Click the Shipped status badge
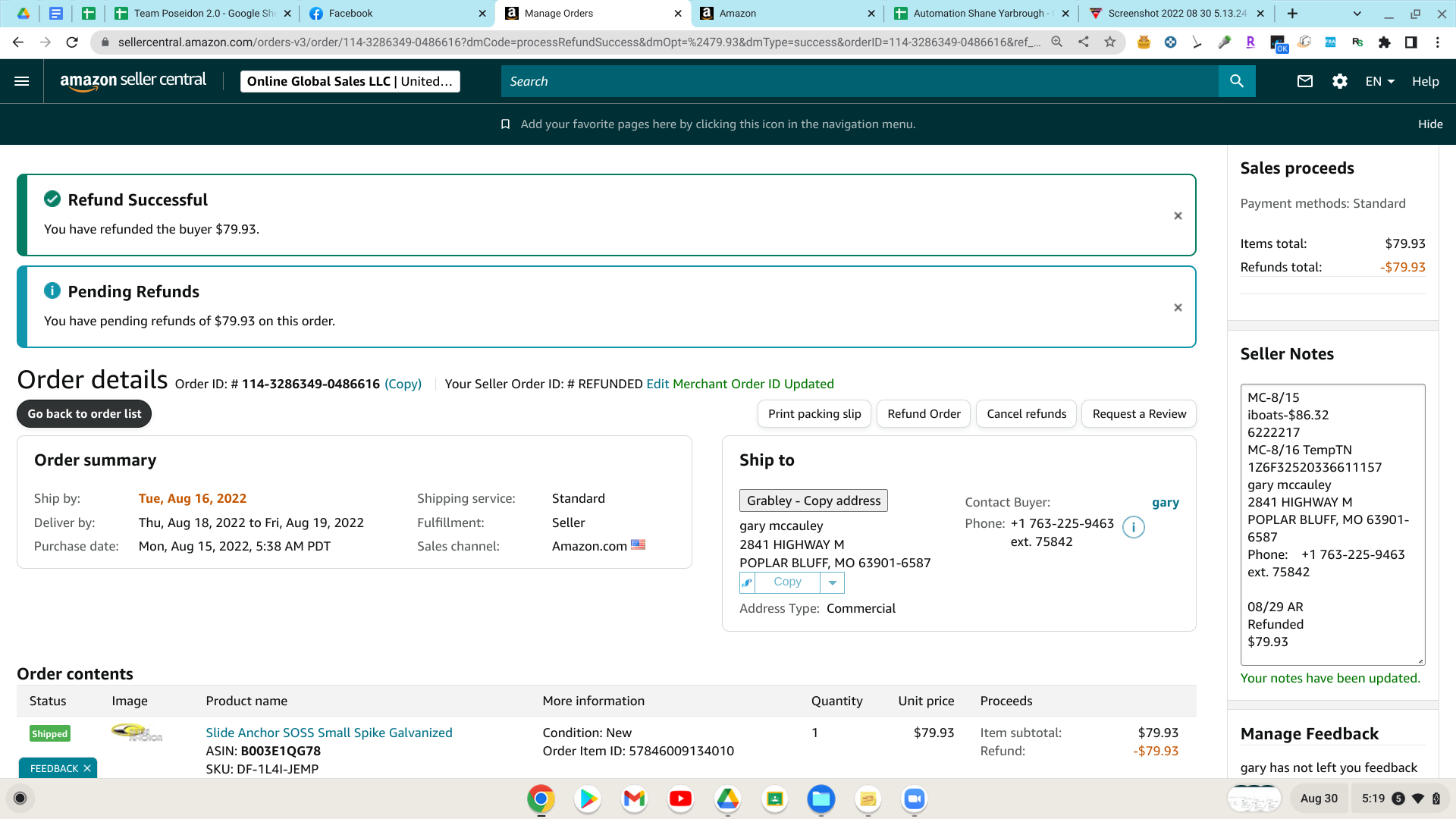The image size is (1456, 819). click(x=49, y=734)
